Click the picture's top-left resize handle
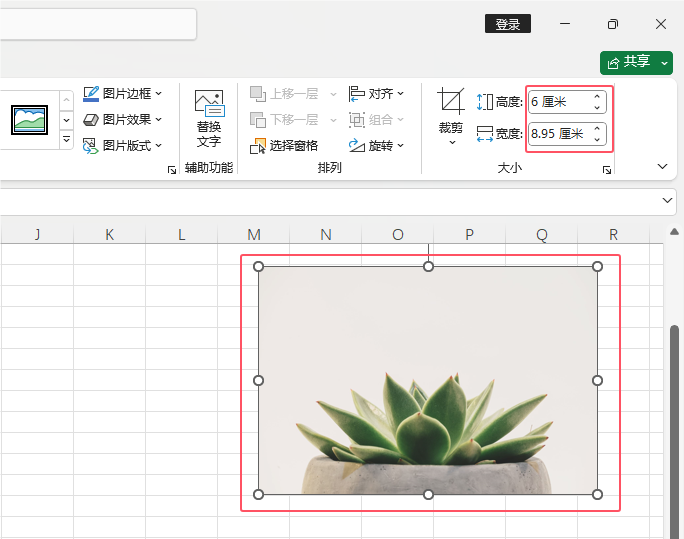This screenshot has width=684, height=539. (258, 266)
